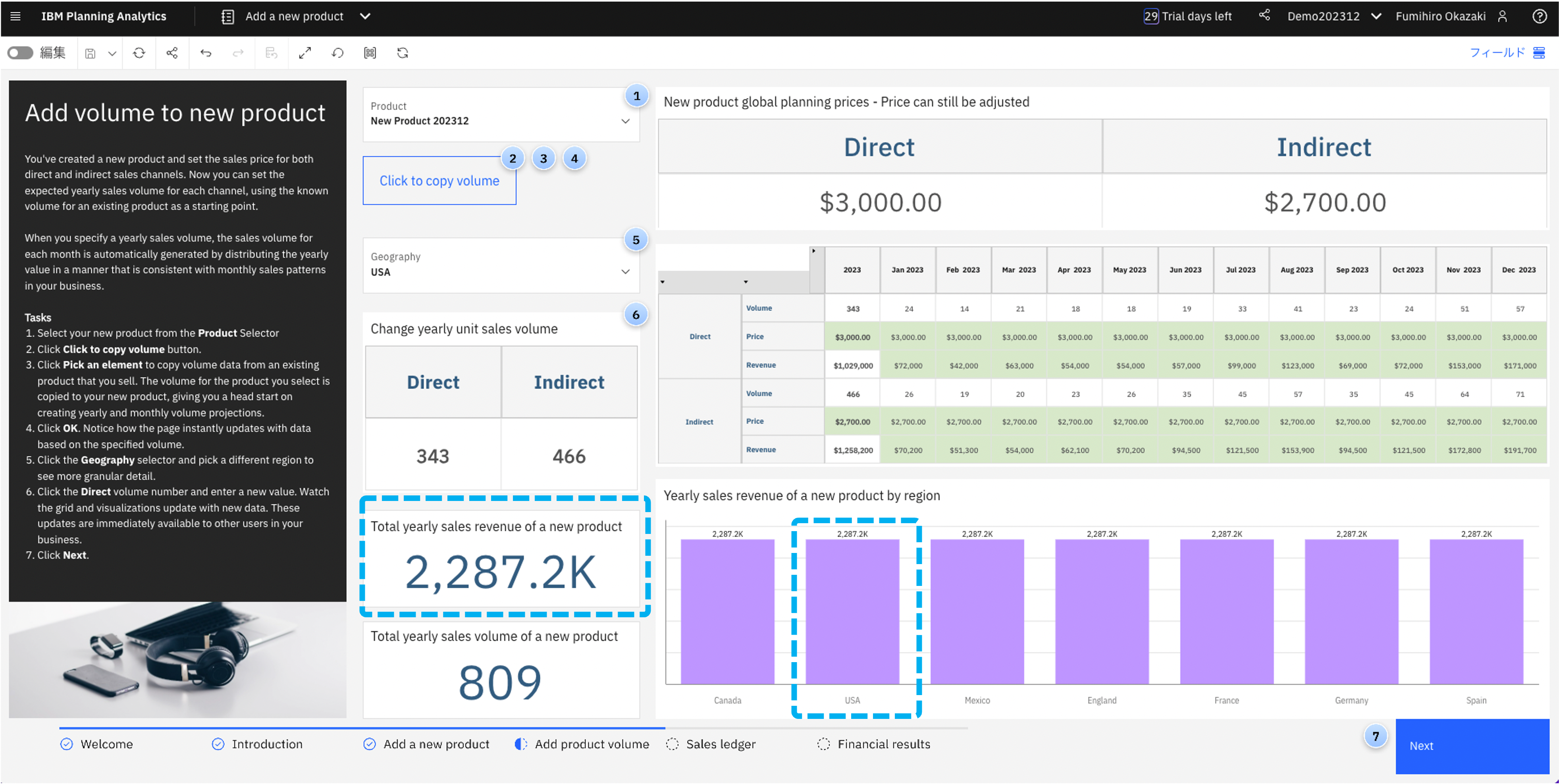1559x784 pixels.
Task: Toggle the 編集 edit mode switch
Action: [21, 53]
